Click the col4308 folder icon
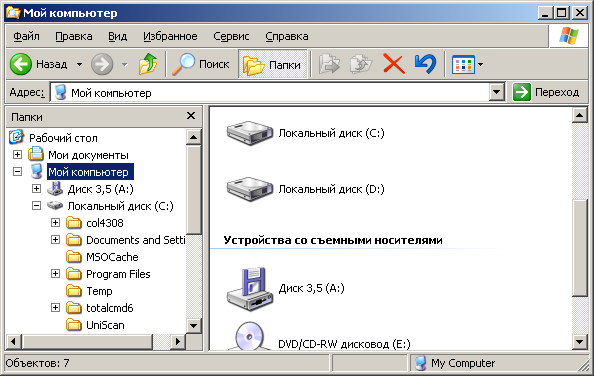Screen dimensions: 594x376 [x=73, y=223]
